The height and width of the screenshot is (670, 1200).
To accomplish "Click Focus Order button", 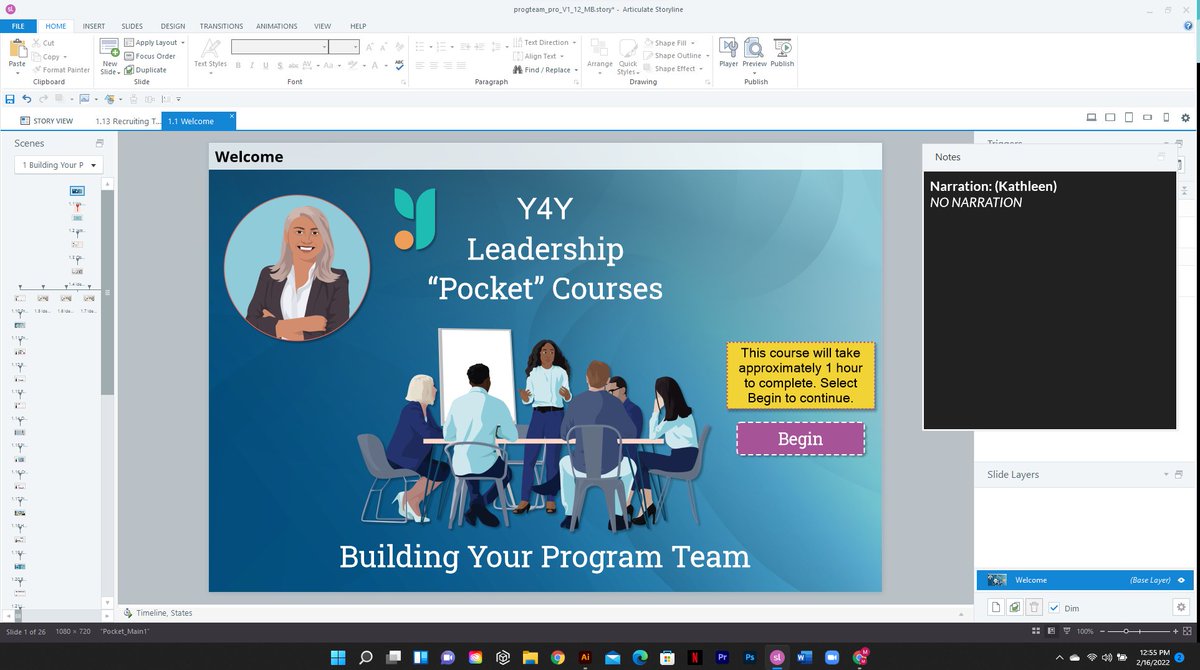I will 150,56.
